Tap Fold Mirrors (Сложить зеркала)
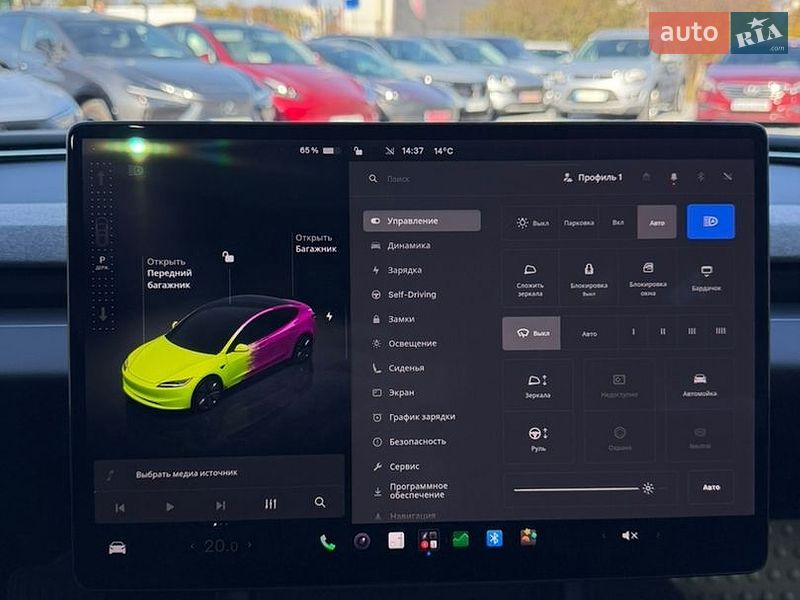This screenshot has width=800, height=600. coord(530,279)
